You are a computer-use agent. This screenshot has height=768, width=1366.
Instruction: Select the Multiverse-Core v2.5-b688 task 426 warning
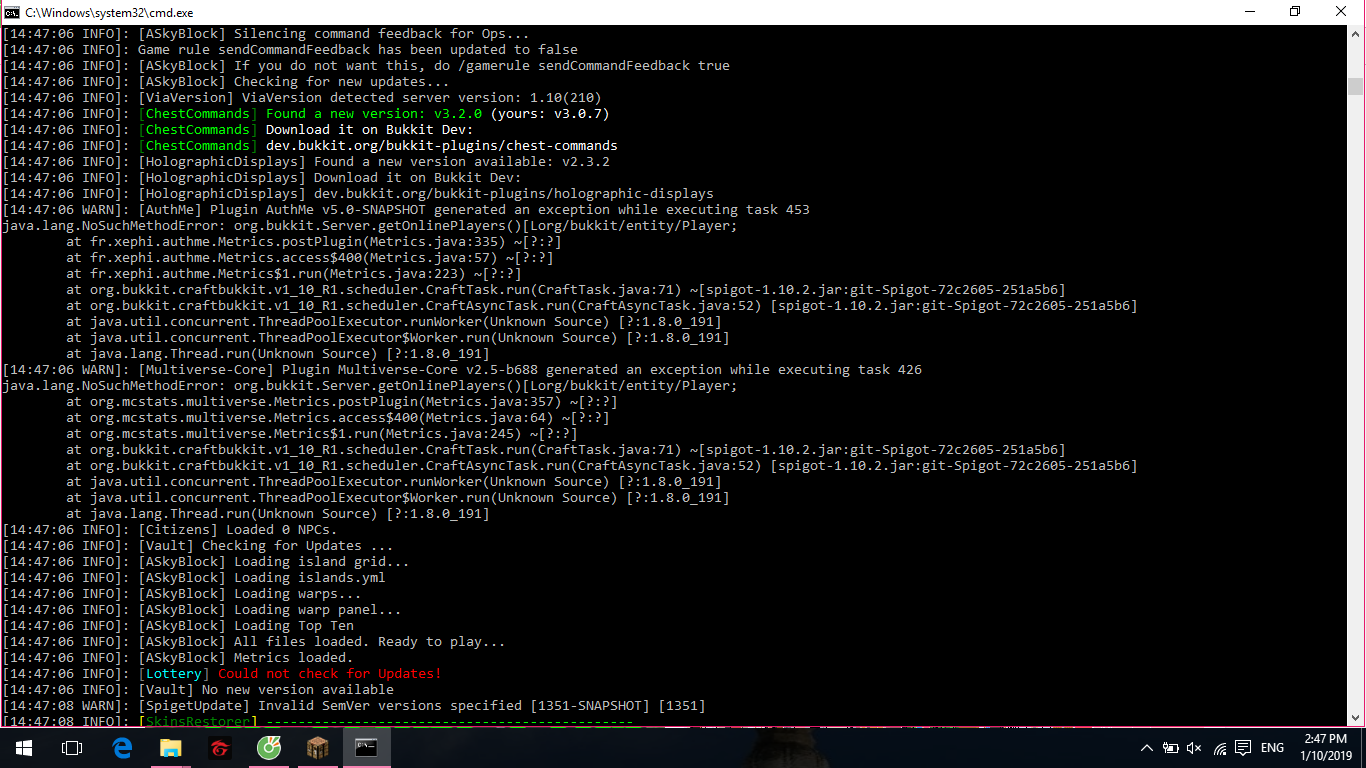coord(462,370)
